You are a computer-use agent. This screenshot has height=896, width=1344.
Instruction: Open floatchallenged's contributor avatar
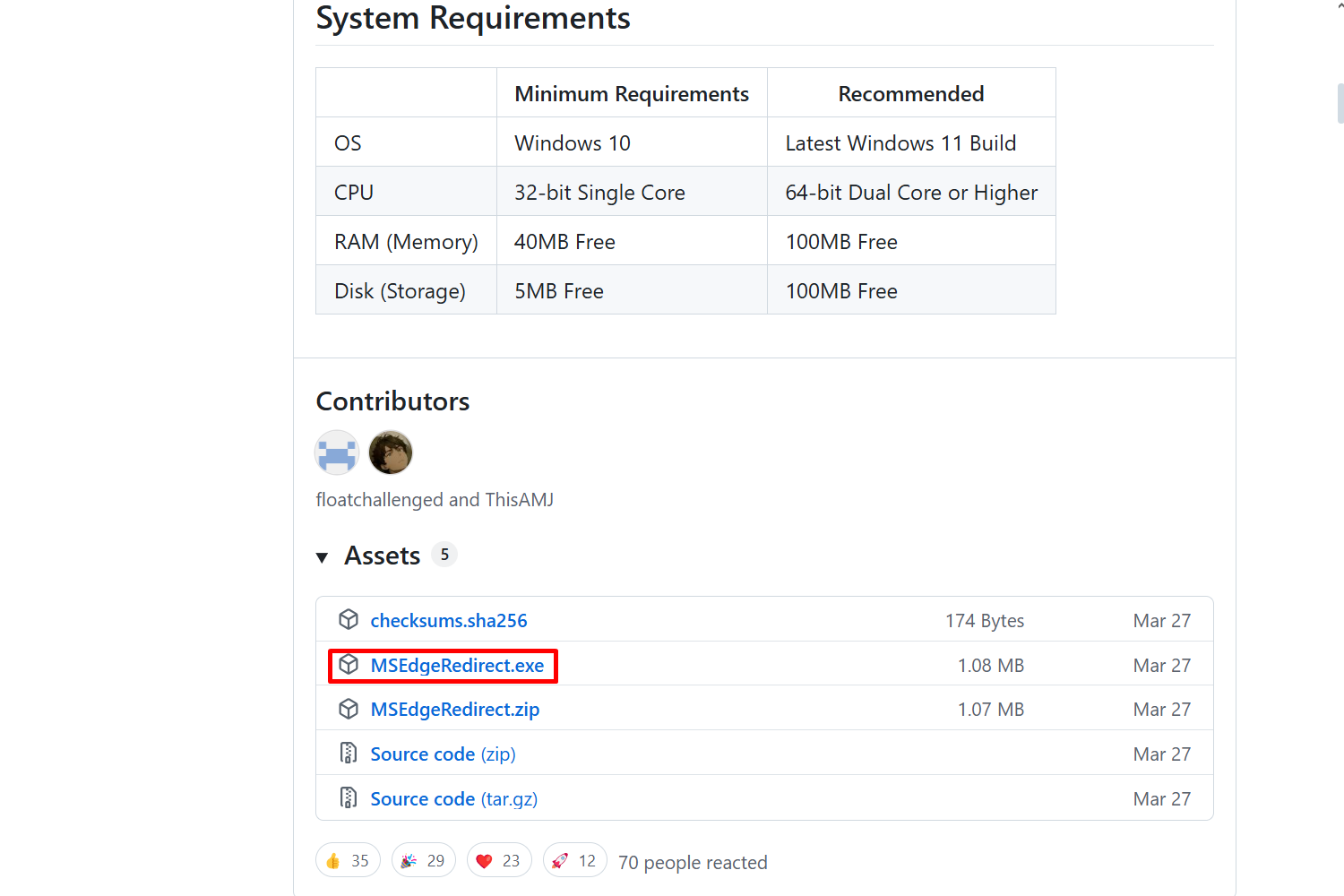click(337, 452)
